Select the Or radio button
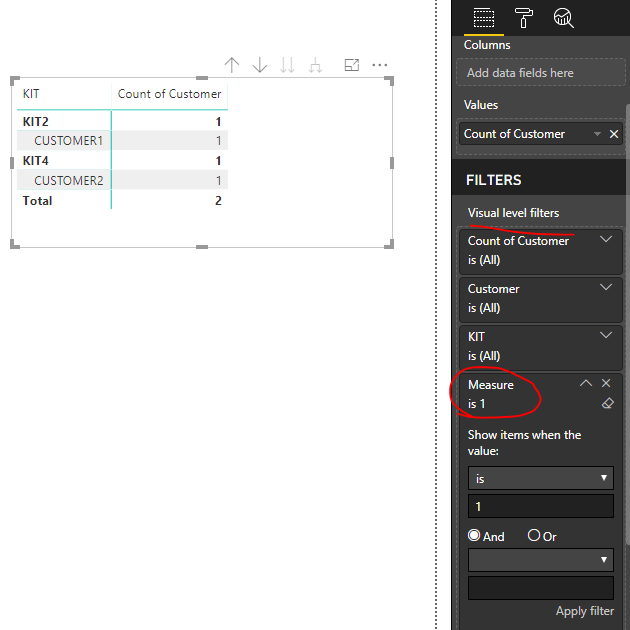Viewport: 630px width, 630px height. tap(534, 536)
